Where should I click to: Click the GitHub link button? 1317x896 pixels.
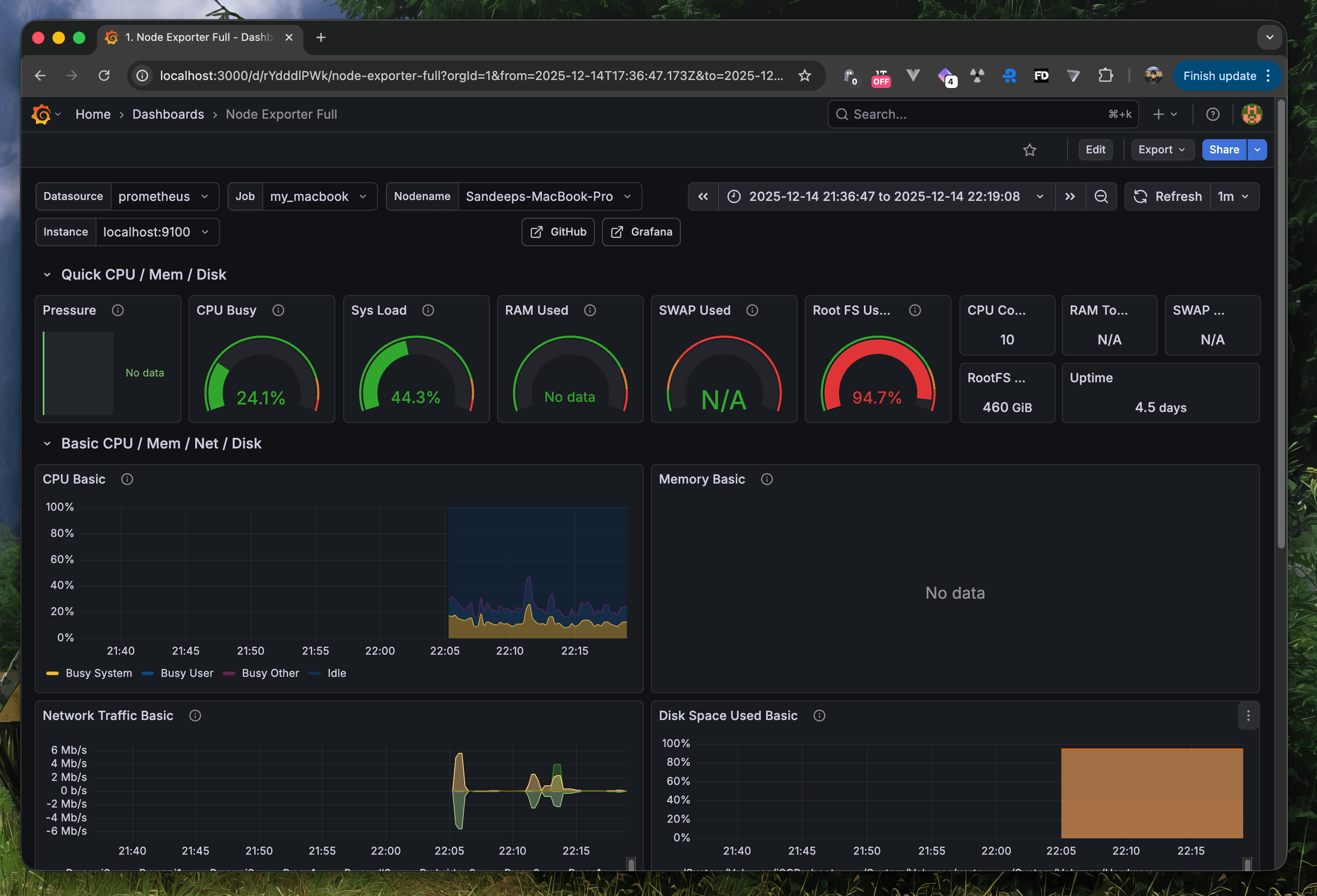558,232
